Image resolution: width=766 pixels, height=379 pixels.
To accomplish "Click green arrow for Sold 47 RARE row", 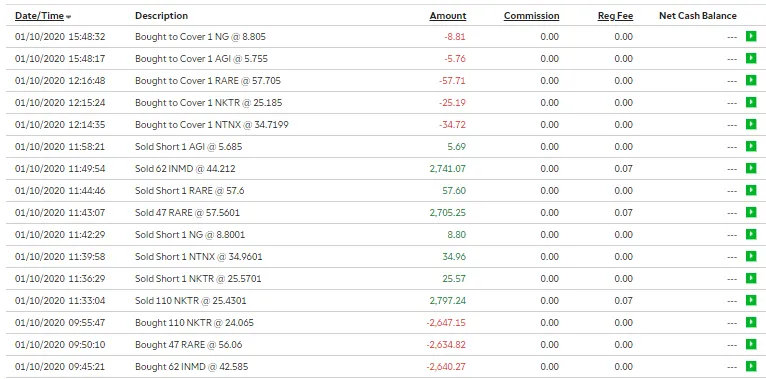I will point(751,212).
